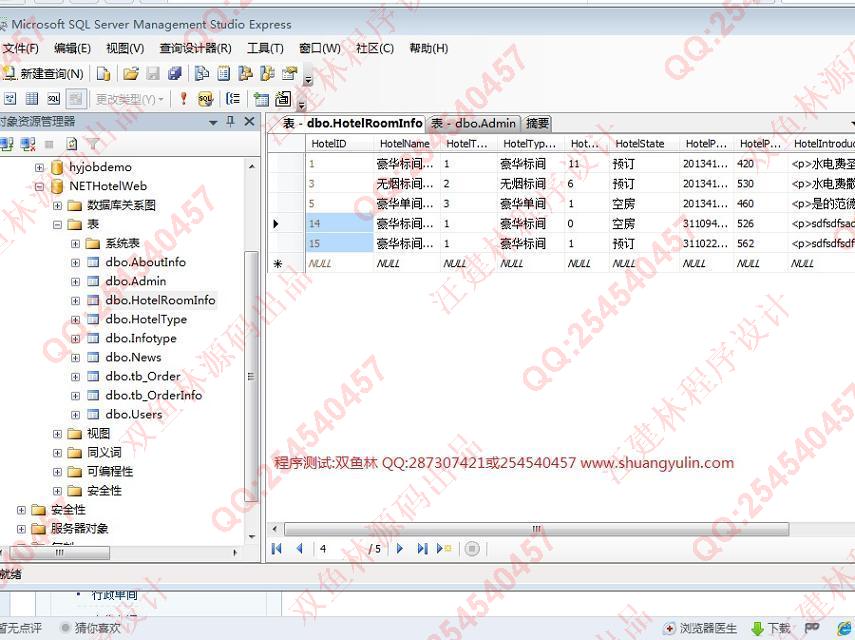Viewport: 855px width, 640px height.
Task: Select dbo.tb_OrderInfo table
Action: pyautogui.click(x=154, y=396)
